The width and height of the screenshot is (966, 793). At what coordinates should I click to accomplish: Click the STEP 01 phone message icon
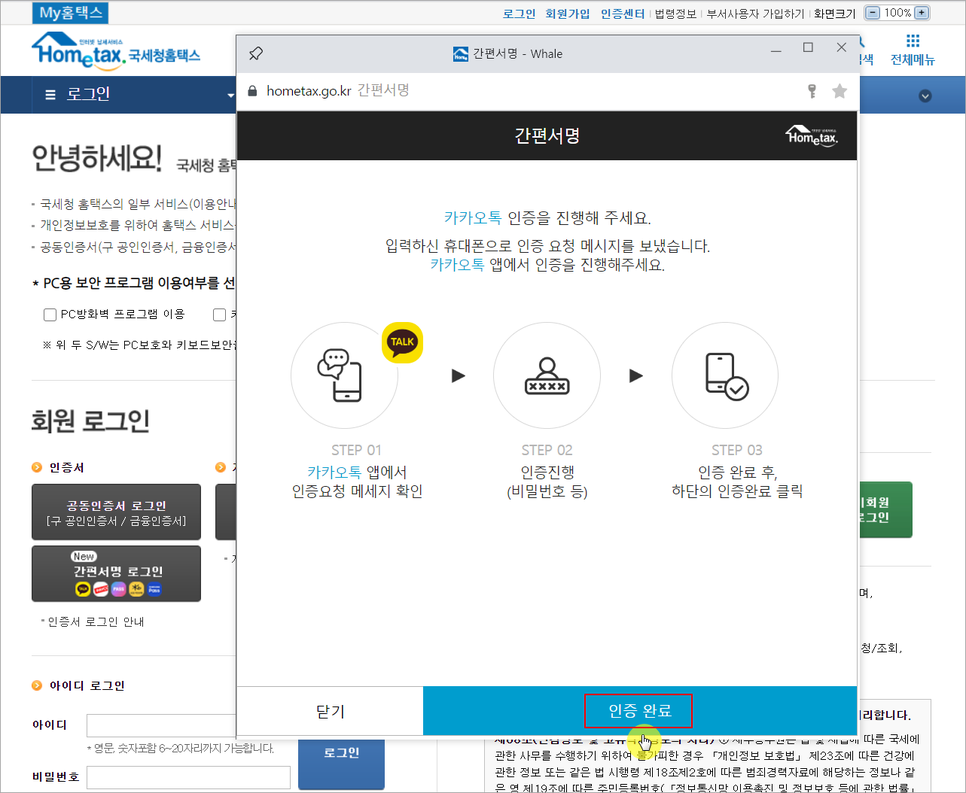pyautogui.click(x=339, y=375)
